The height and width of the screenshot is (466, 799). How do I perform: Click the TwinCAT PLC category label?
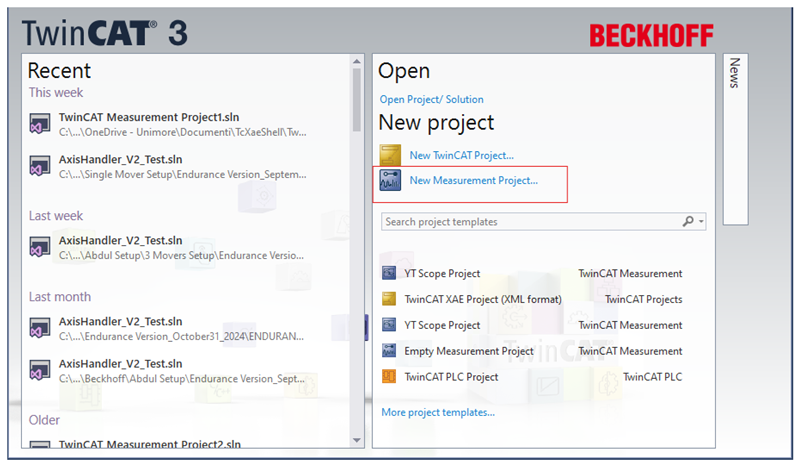pos(652,377)
